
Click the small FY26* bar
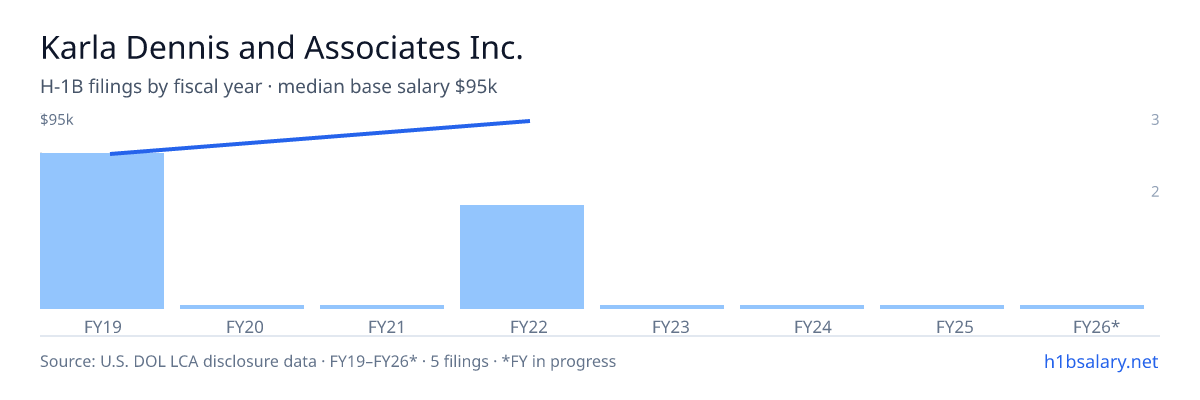(x=1082, y=307)
